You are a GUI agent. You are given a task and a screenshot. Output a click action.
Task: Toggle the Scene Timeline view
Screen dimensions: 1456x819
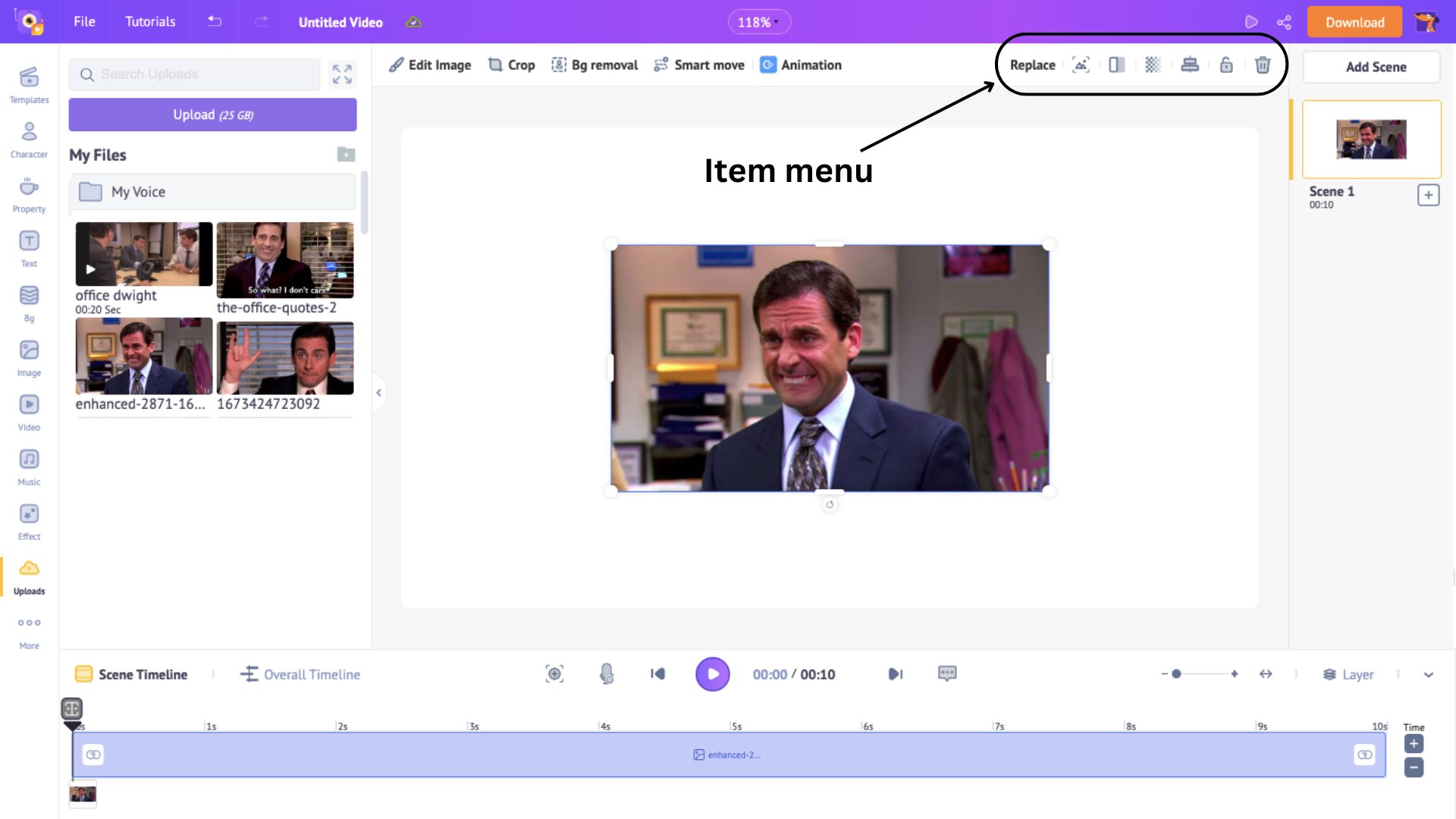point(131,674)
